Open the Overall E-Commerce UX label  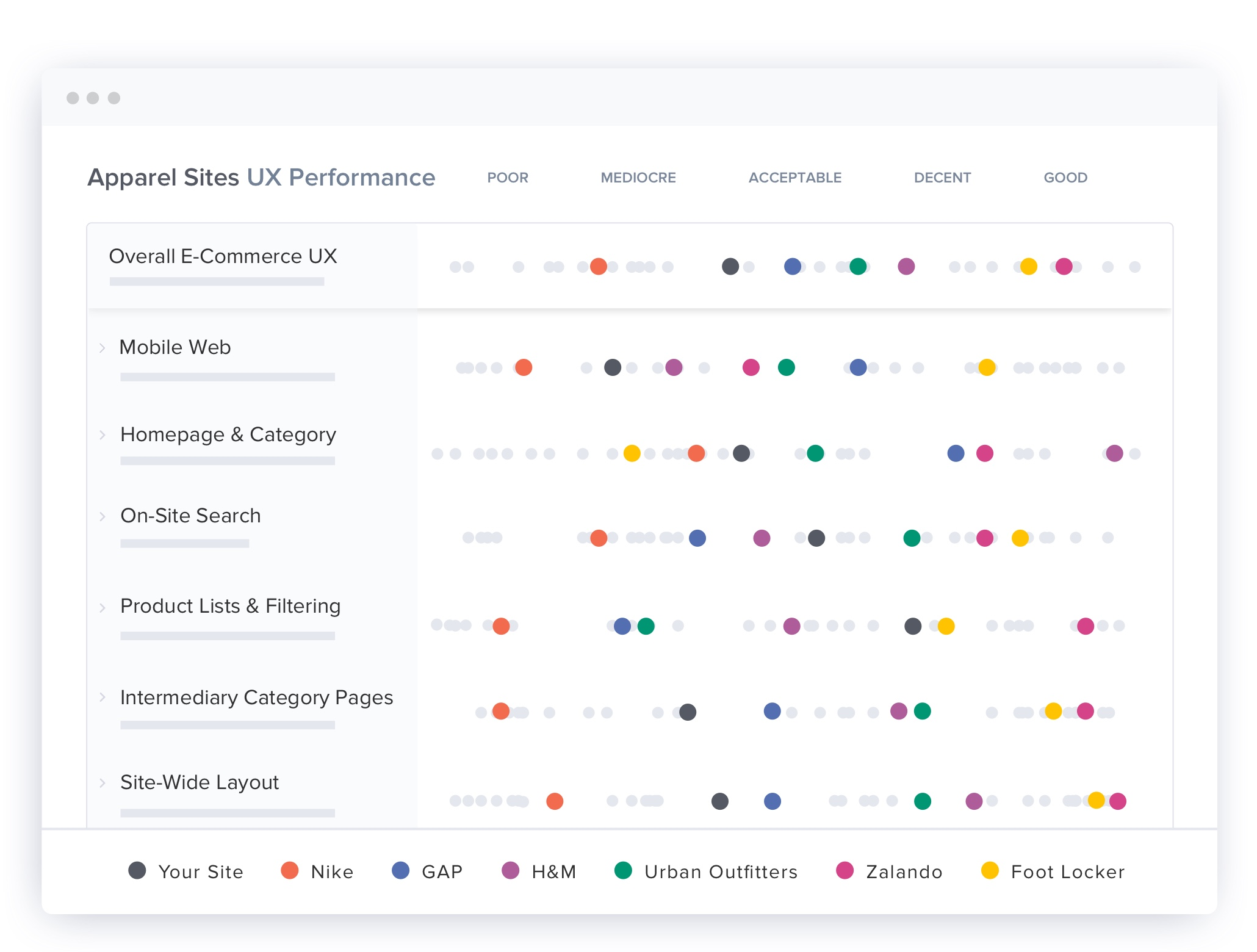tap(223, 256)
